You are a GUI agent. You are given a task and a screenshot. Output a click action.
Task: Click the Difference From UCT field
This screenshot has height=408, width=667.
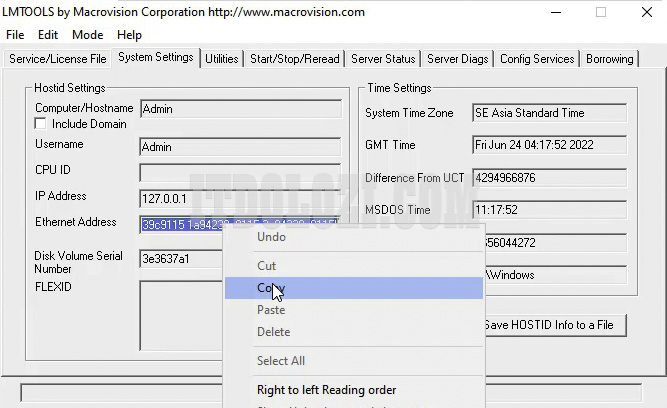(550, 177)
